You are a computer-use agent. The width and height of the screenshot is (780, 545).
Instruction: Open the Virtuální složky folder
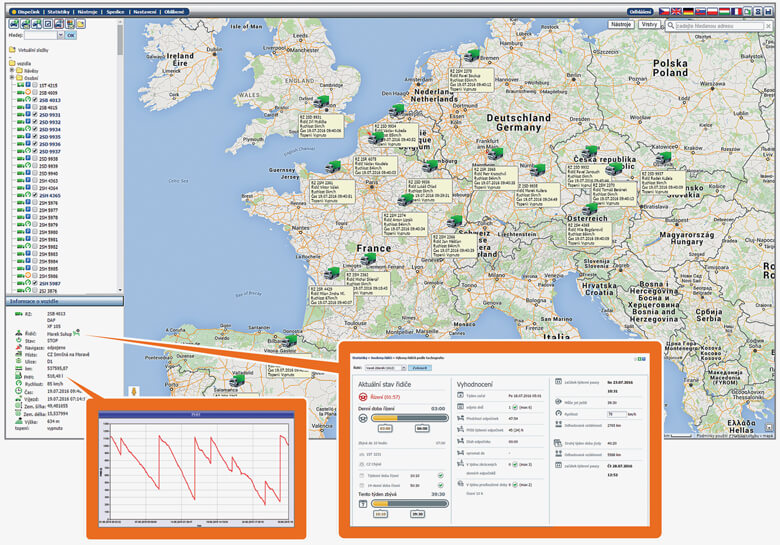click(29, 50)
